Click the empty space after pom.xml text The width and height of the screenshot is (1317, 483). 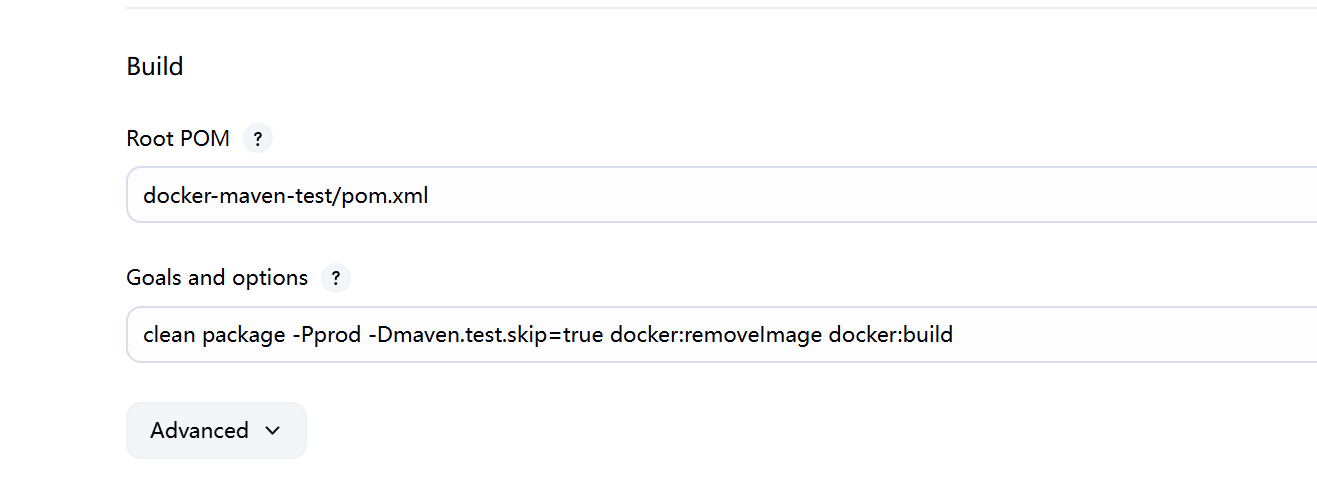[x=870, y=194]
